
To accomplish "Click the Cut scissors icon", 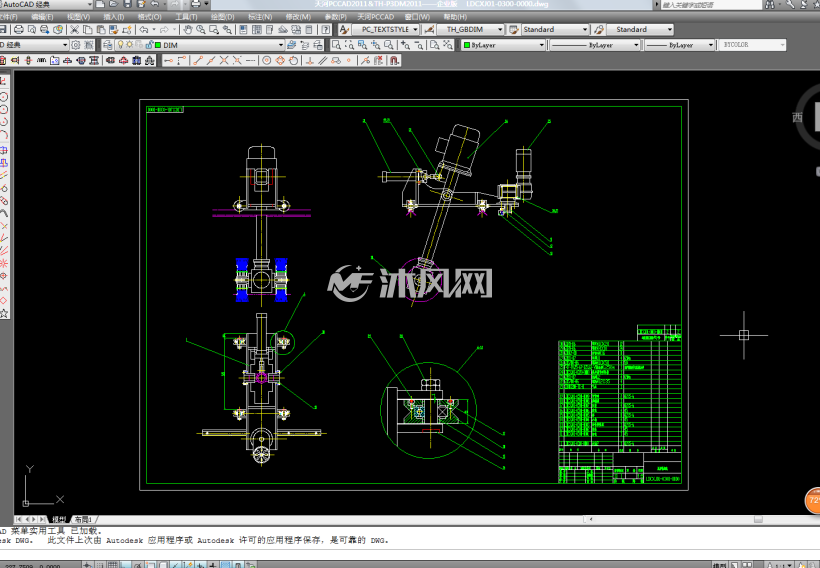I will click(74, 30).
